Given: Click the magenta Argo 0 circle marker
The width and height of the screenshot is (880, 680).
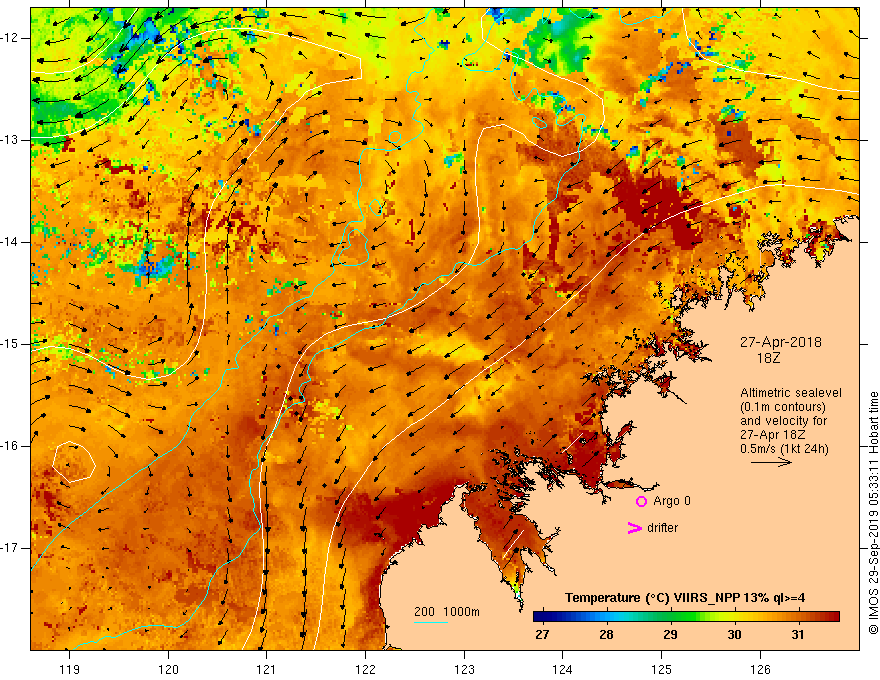Looking at the screenshot, I should (x=641, y=501).
